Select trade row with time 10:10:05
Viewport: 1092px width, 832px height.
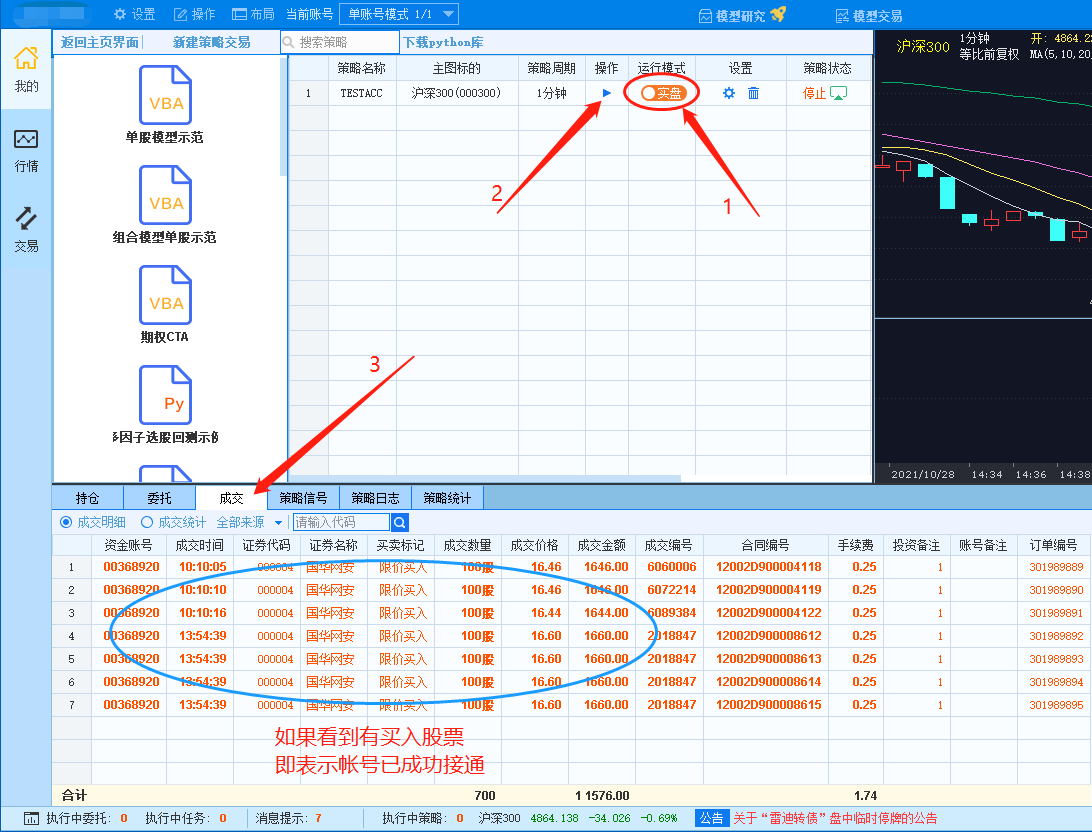tap(571, 567)
